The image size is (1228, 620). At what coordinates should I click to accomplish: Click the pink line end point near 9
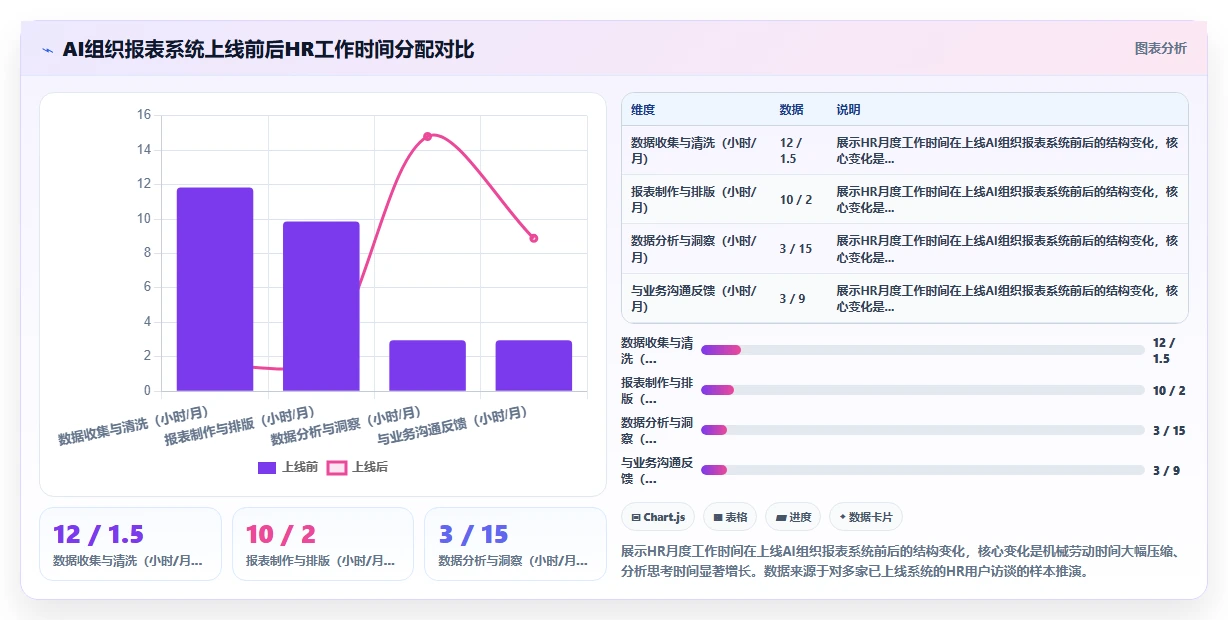(x=534, y=238)
